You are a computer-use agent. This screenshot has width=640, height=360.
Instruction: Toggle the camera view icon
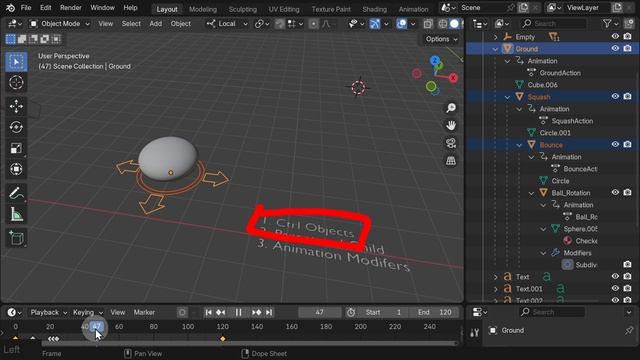tap(451, 143)
